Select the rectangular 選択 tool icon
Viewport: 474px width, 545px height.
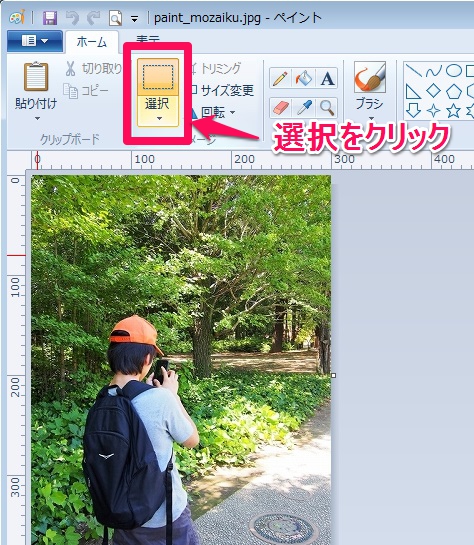coord(158,76)
